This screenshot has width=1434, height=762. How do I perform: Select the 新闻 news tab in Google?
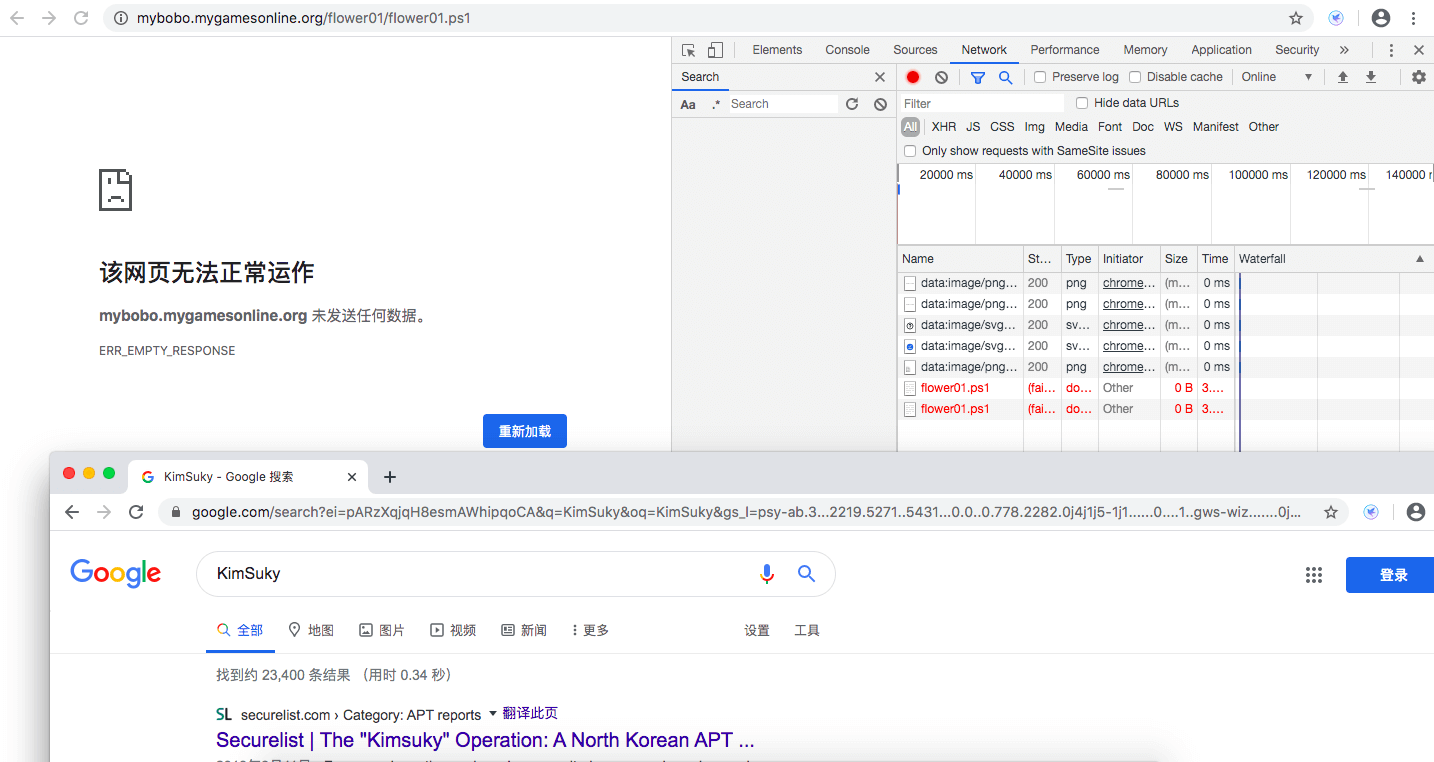(x=524, y=630)
